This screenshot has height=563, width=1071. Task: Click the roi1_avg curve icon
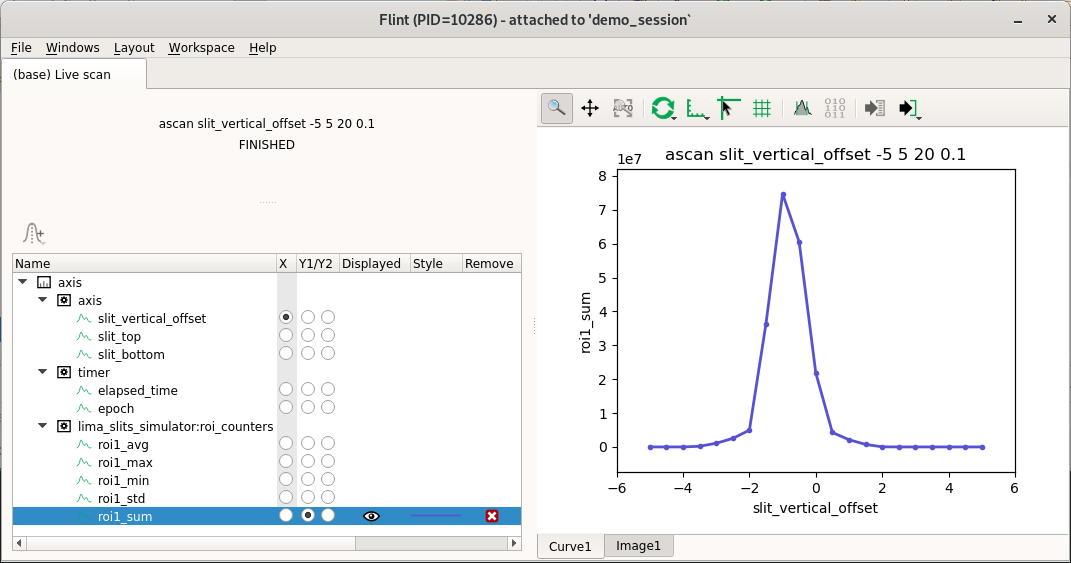pos(84,443)
